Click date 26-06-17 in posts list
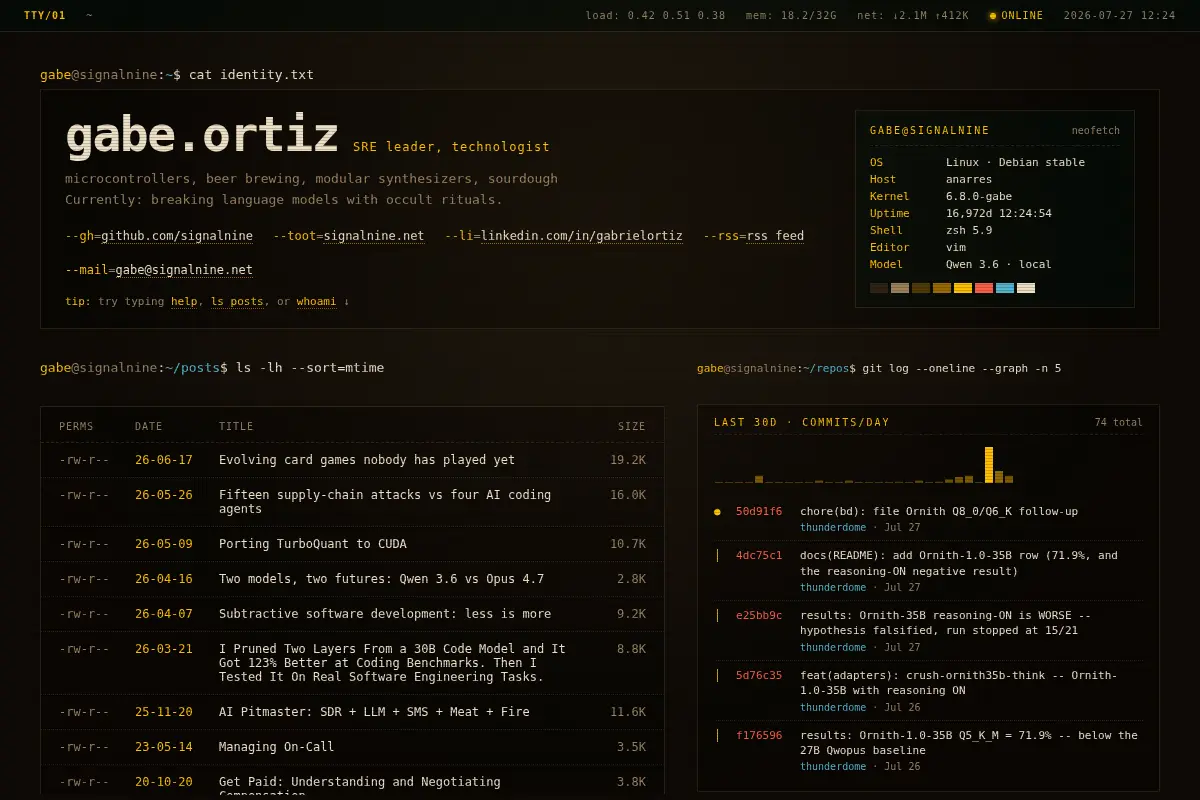 (x=164, y=460)
